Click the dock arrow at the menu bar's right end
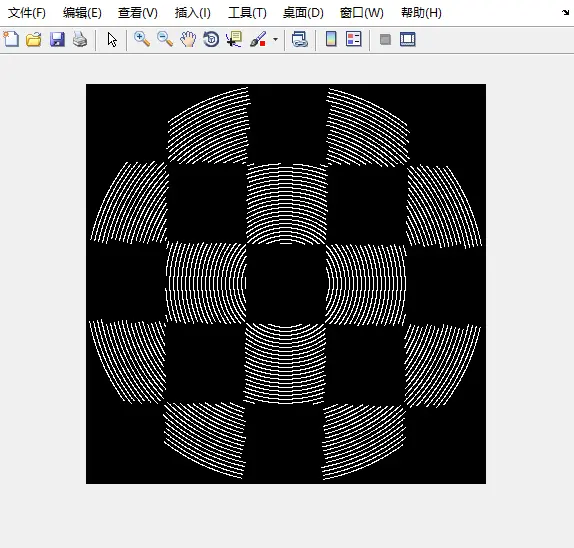This screenshot has height=548, width=574. pyautogui.click(x=565, y=13)
